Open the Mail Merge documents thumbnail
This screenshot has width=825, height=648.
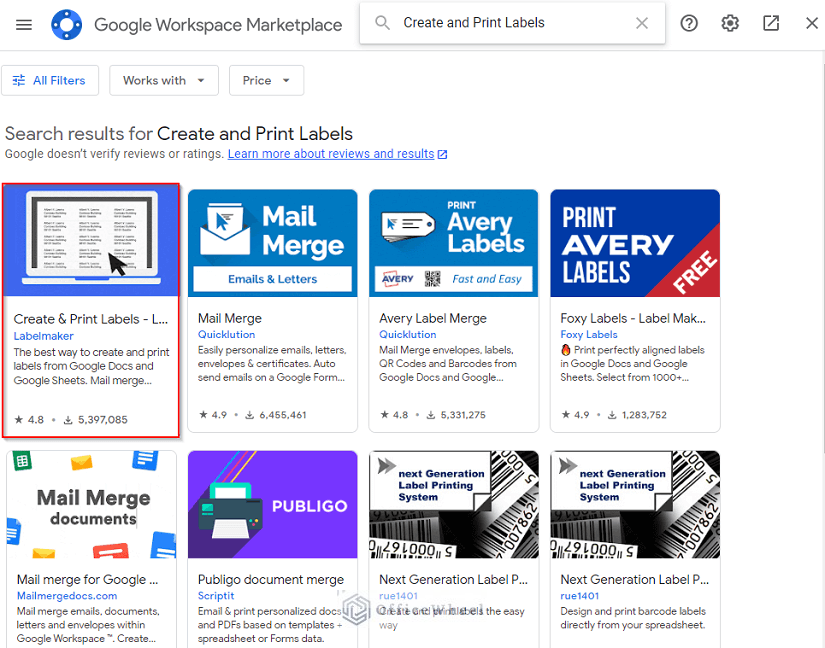pyautogui.click(x=92, y=504)
